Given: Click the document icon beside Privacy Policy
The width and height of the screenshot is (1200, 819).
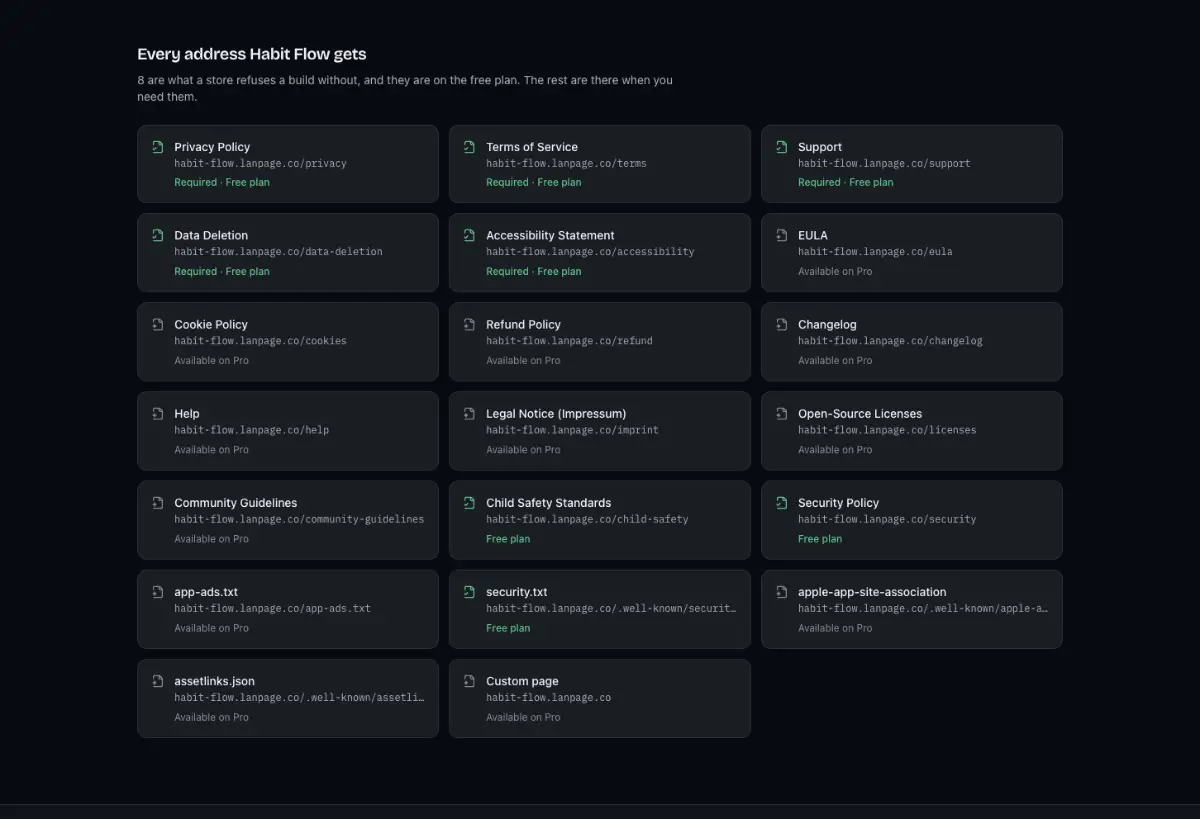Looking at the screenshot, I should [158, 147].
